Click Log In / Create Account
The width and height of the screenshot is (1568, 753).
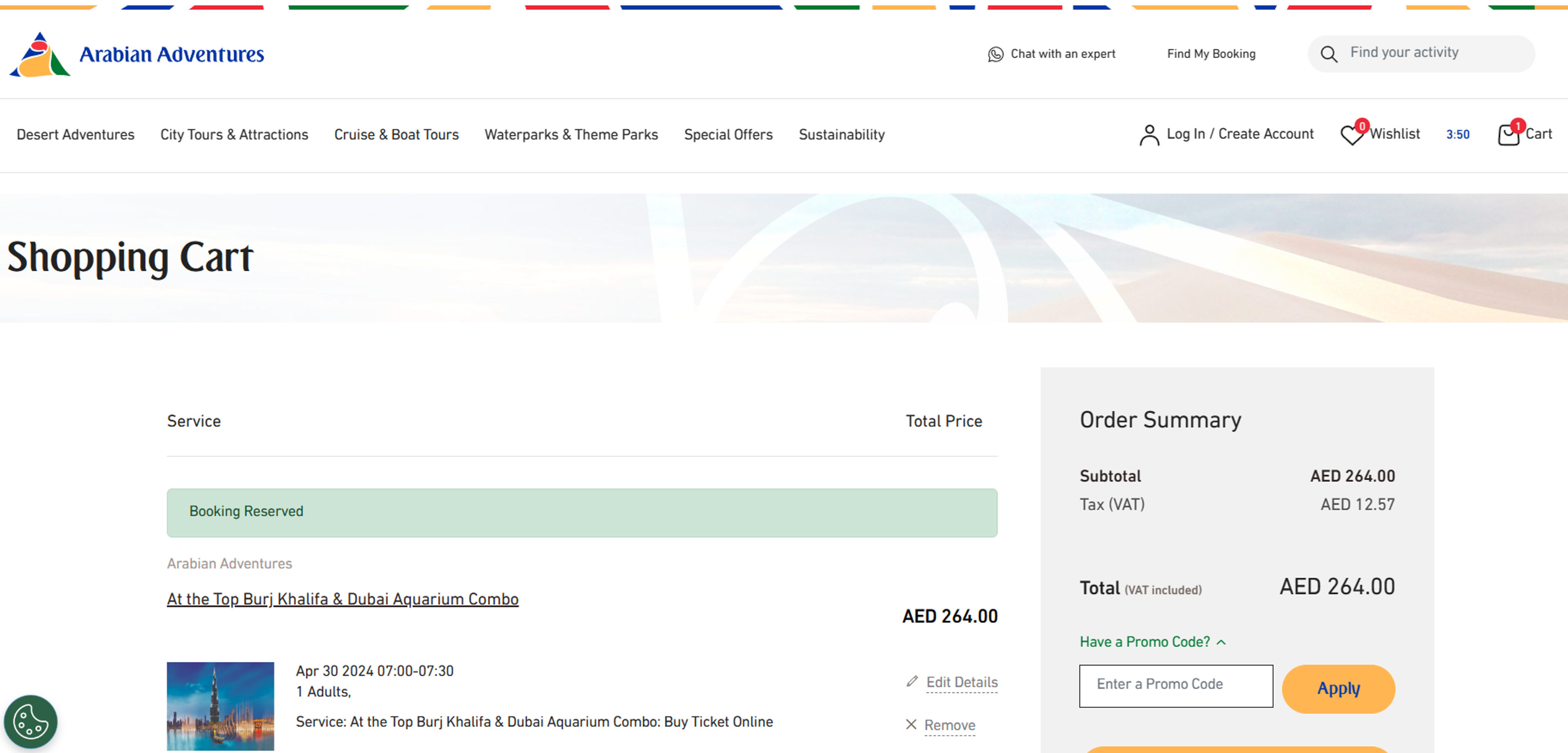point(1240,134)
